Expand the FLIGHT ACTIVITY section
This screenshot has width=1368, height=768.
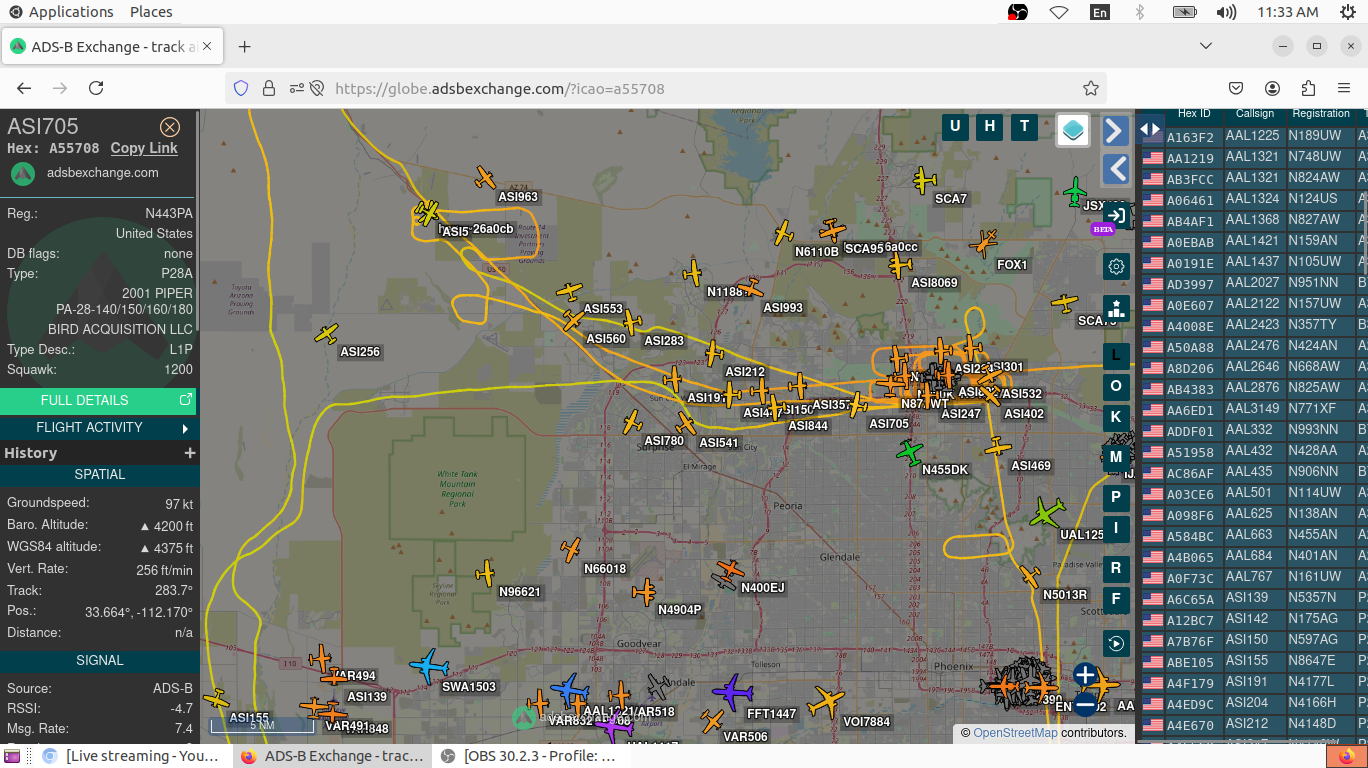click(98, 427)
